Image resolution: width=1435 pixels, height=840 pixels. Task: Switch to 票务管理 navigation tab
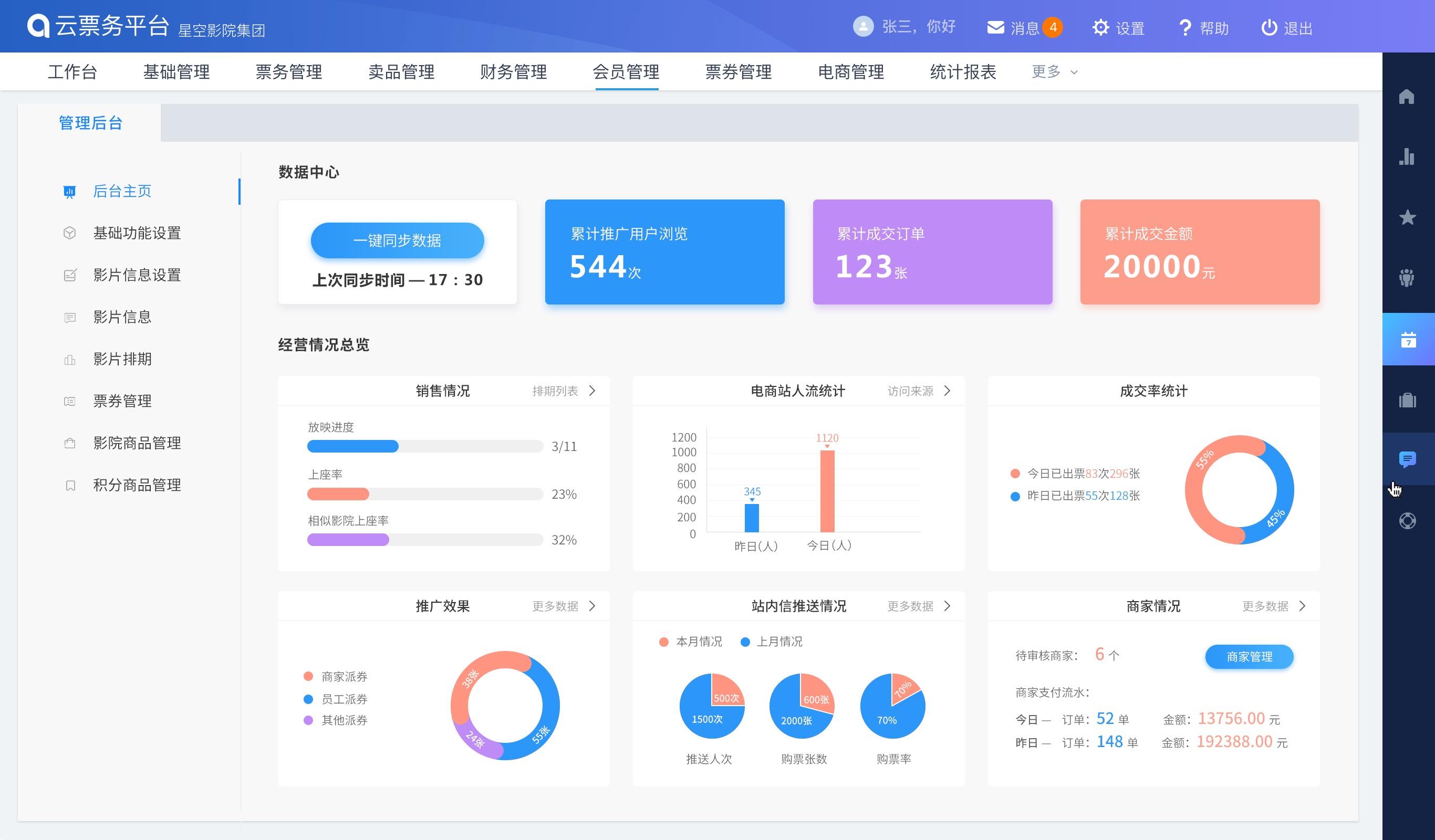click(x=289, y=72)
